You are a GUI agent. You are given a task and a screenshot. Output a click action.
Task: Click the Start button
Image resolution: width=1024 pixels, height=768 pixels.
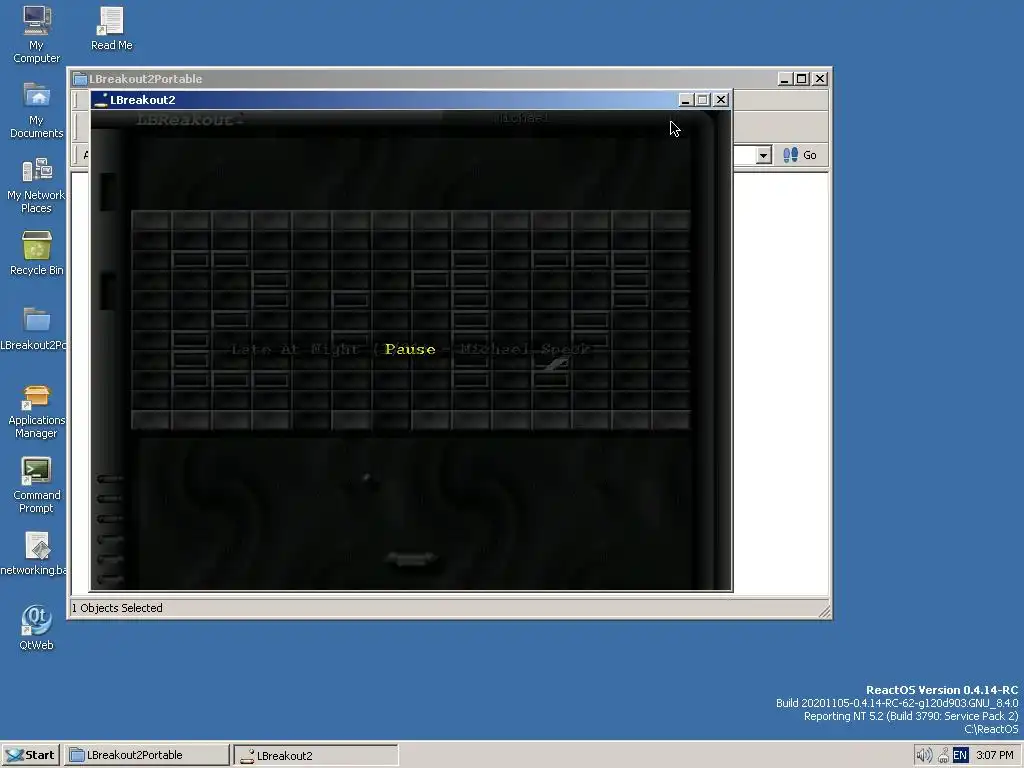[30, 755]
